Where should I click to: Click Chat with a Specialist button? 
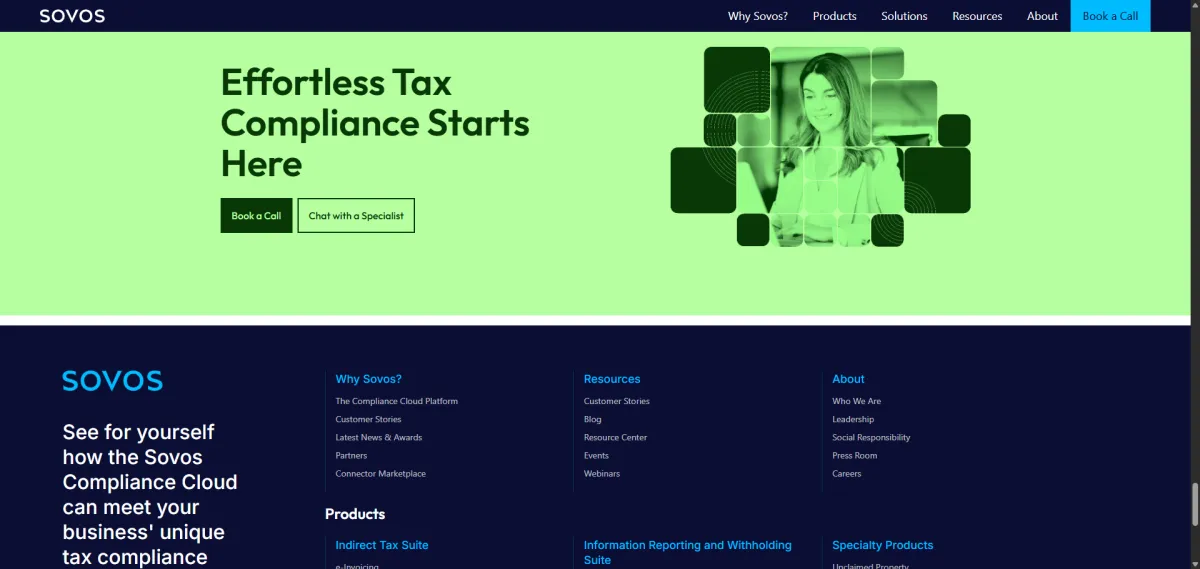(x=356, y=216)
